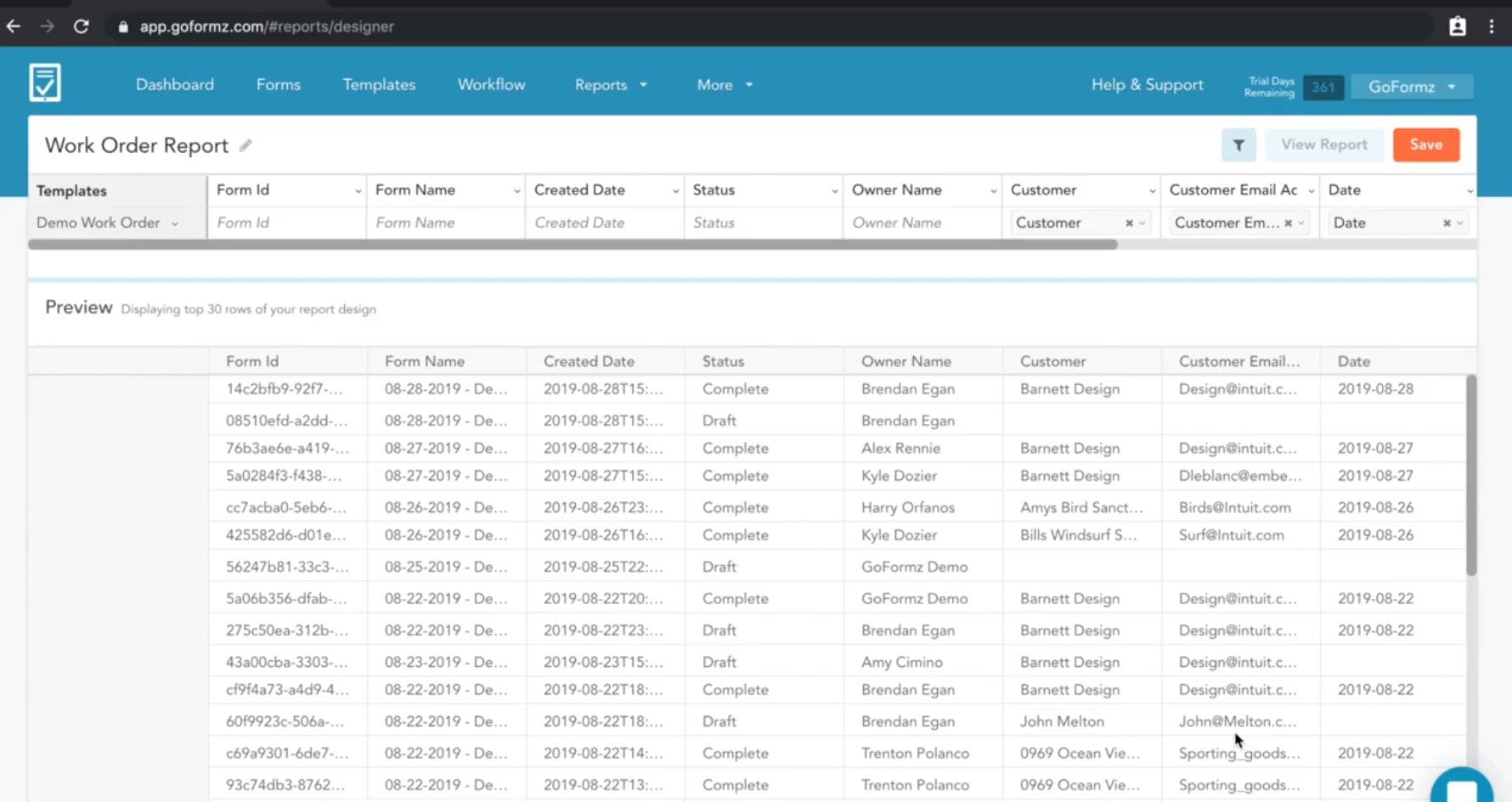Click the View Report button

pos(1324,144)
